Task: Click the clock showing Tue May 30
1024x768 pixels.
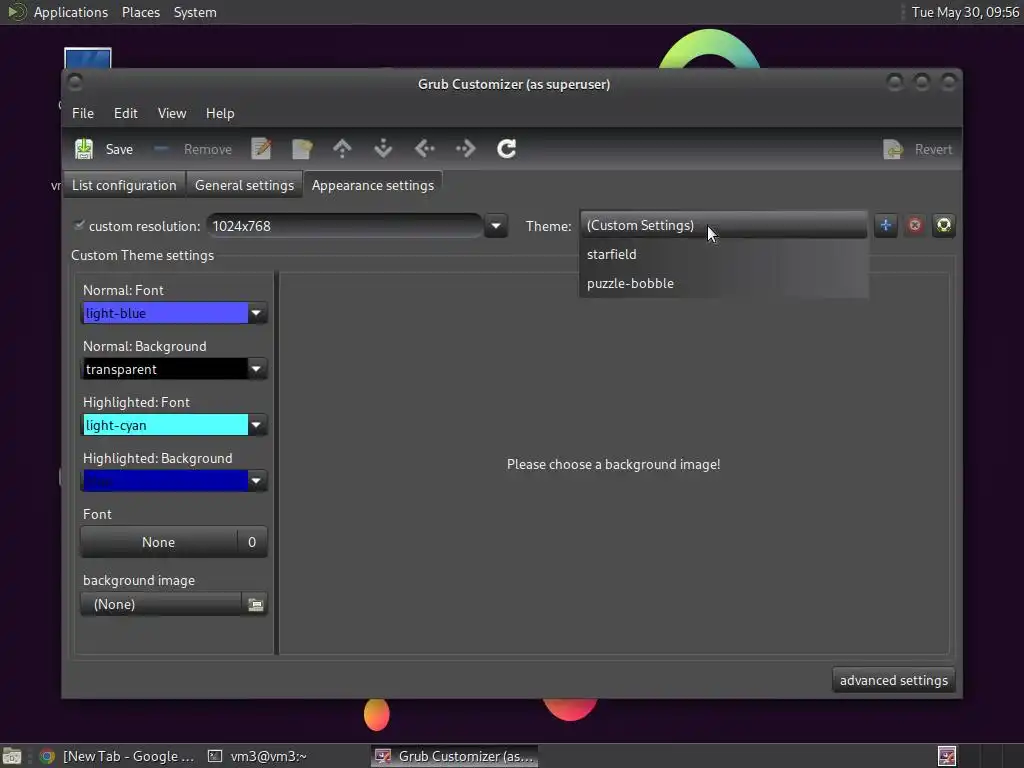Action: [965, 12]
